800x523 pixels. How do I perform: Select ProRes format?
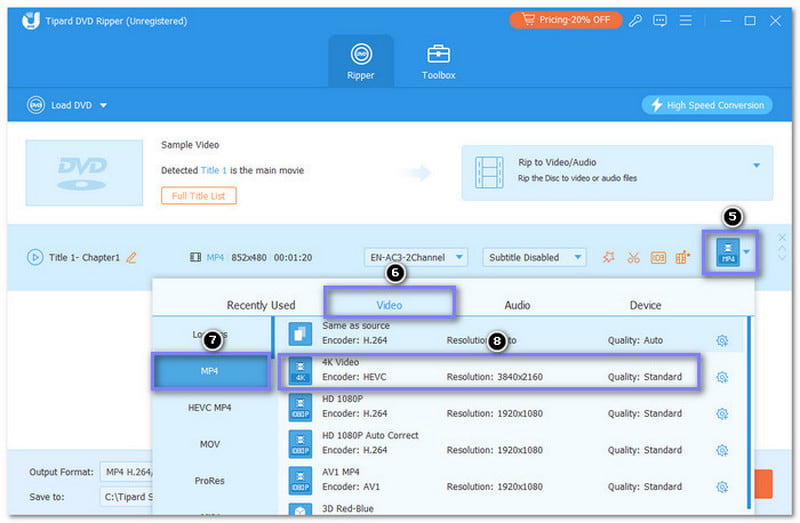coord(210,481)
